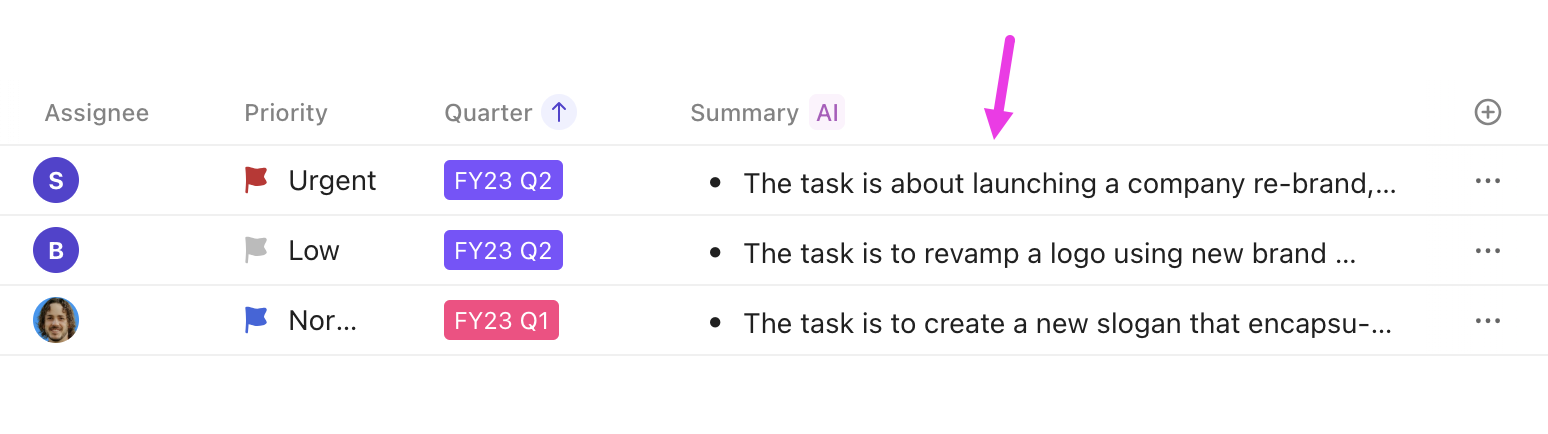1548x434 pixels.
Task: Open the company re-brand summary text
Action: [x=1069, y=183]
